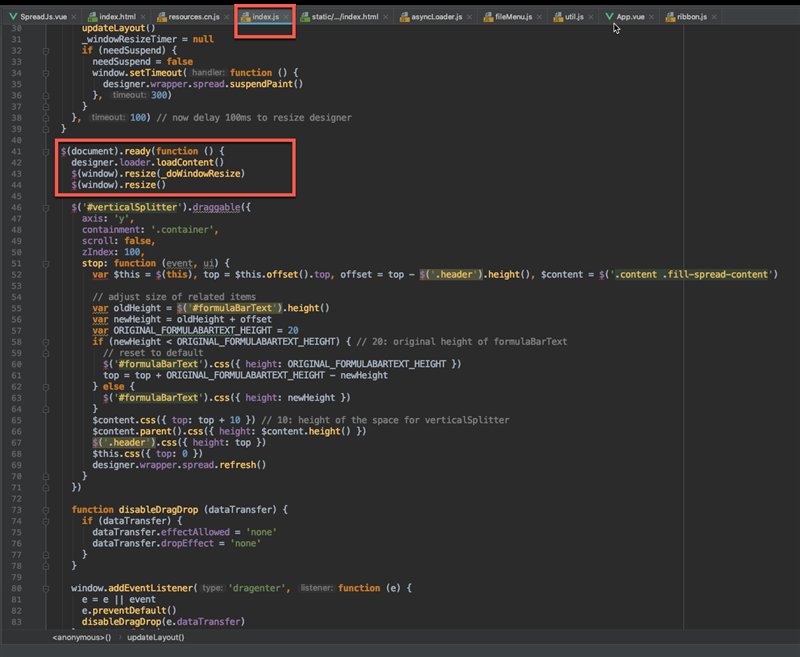Fold the dragenter event listener at line 80
Screen dimensions: 800x657
(47, 588)
